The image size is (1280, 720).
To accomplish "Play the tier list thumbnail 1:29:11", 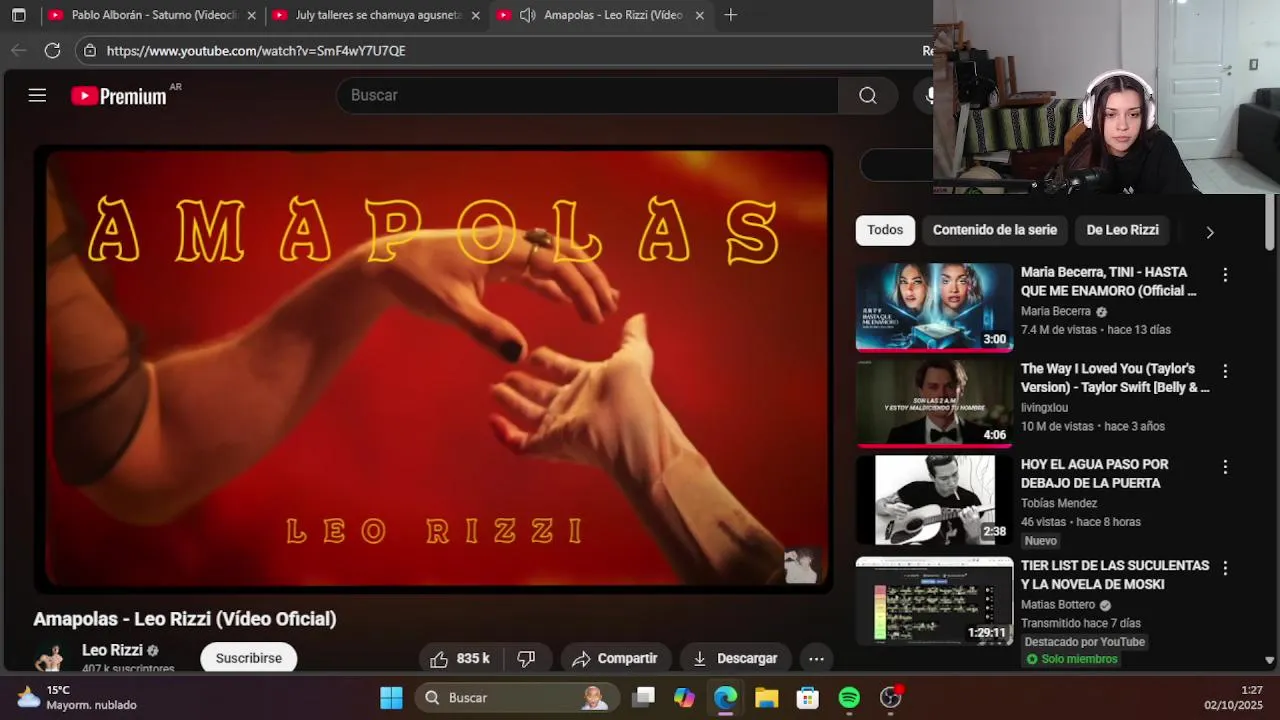I will click(x=934, y=600).
